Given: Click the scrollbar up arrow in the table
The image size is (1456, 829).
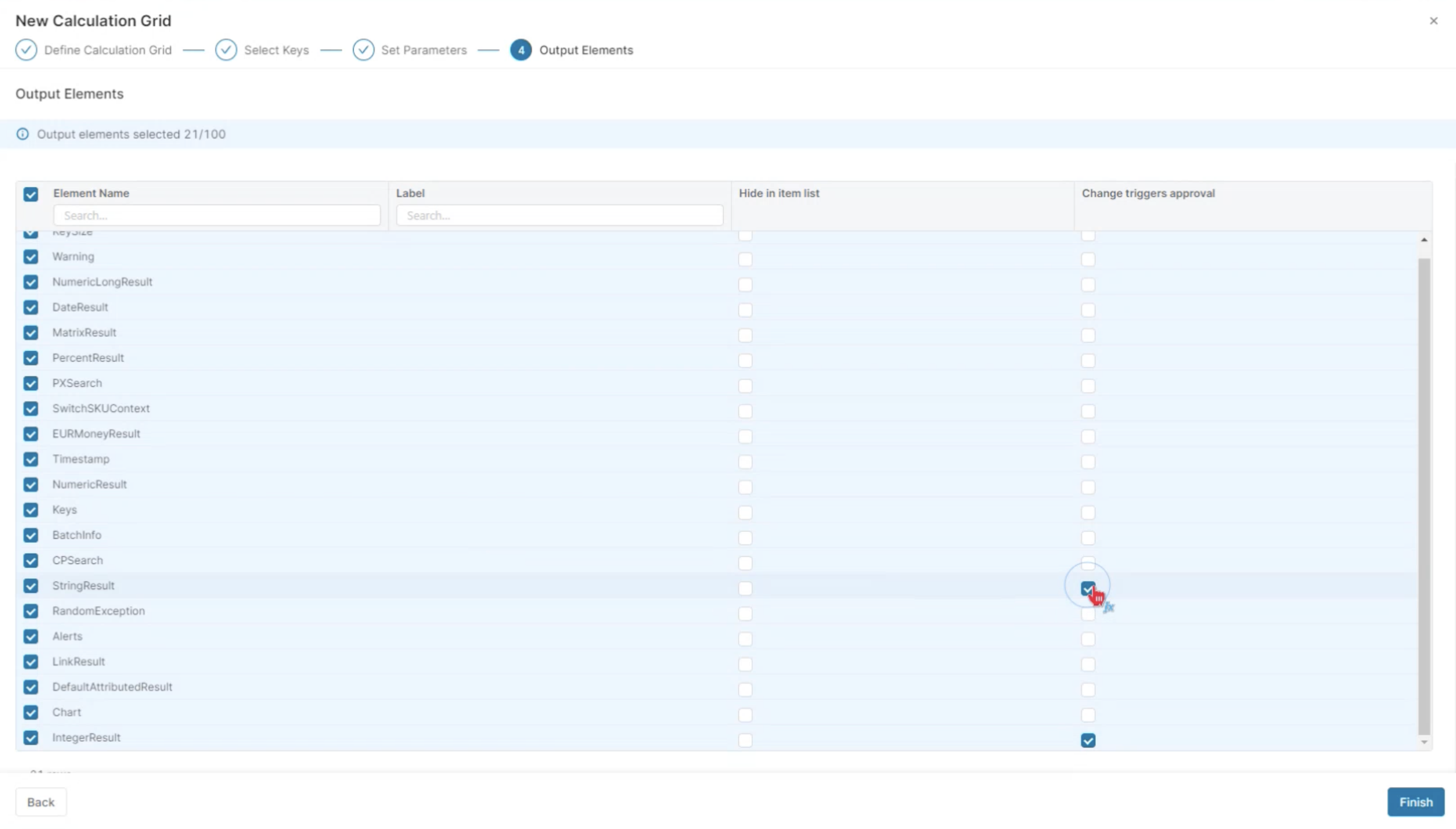Looking at the screenshot, I should (x=1424, y=240).
